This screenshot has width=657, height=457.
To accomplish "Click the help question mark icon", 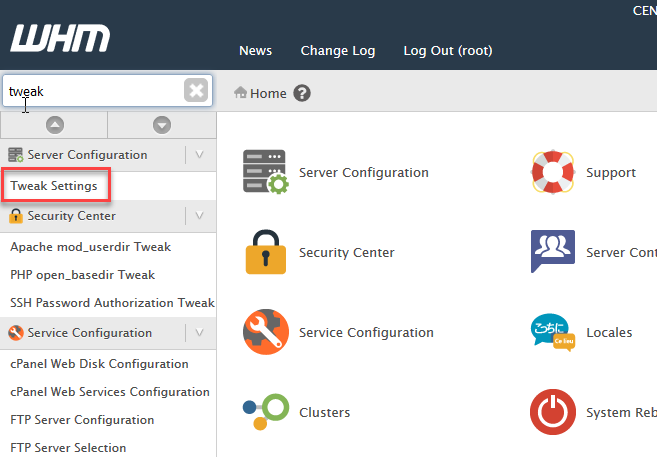I will click(302, 93).
